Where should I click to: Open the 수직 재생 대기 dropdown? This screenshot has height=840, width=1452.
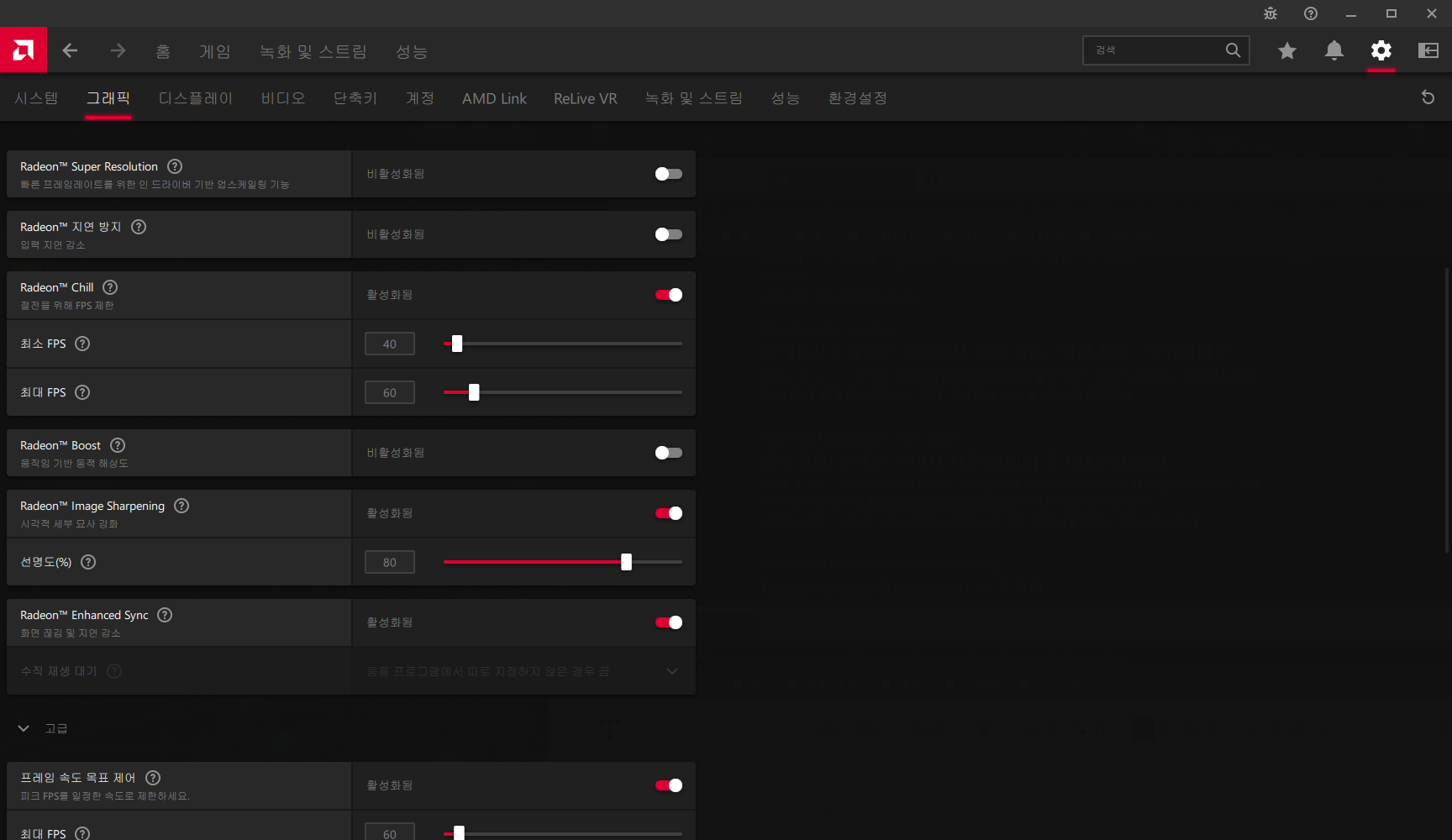[523, 671]
